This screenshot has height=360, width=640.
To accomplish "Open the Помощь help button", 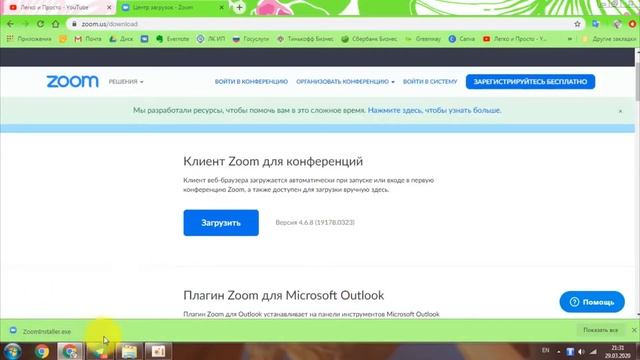I will click(592, 302).
